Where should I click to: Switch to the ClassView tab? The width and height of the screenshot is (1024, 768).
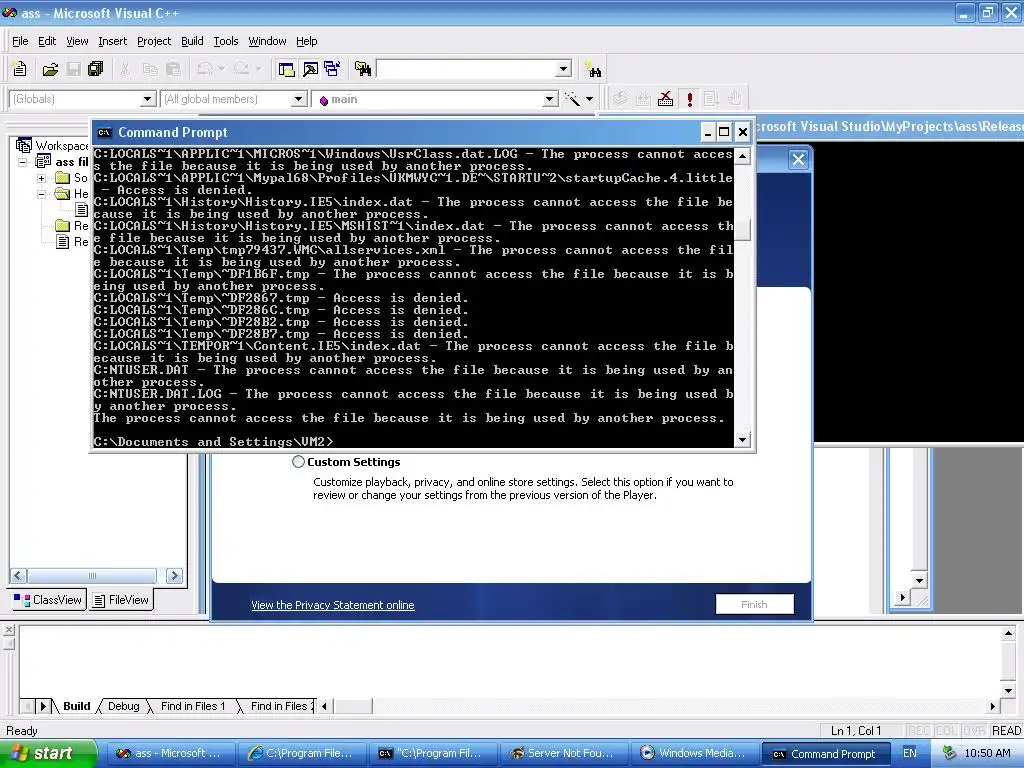[48, 600]
